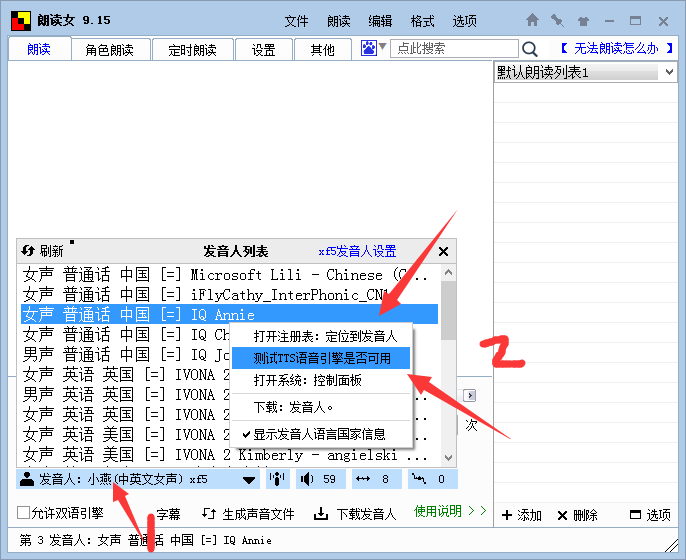Image resolution: width=686 pixels, height=560 pixels.
Task: Open the 选项 menu in title bar
Action: (464, 21)
